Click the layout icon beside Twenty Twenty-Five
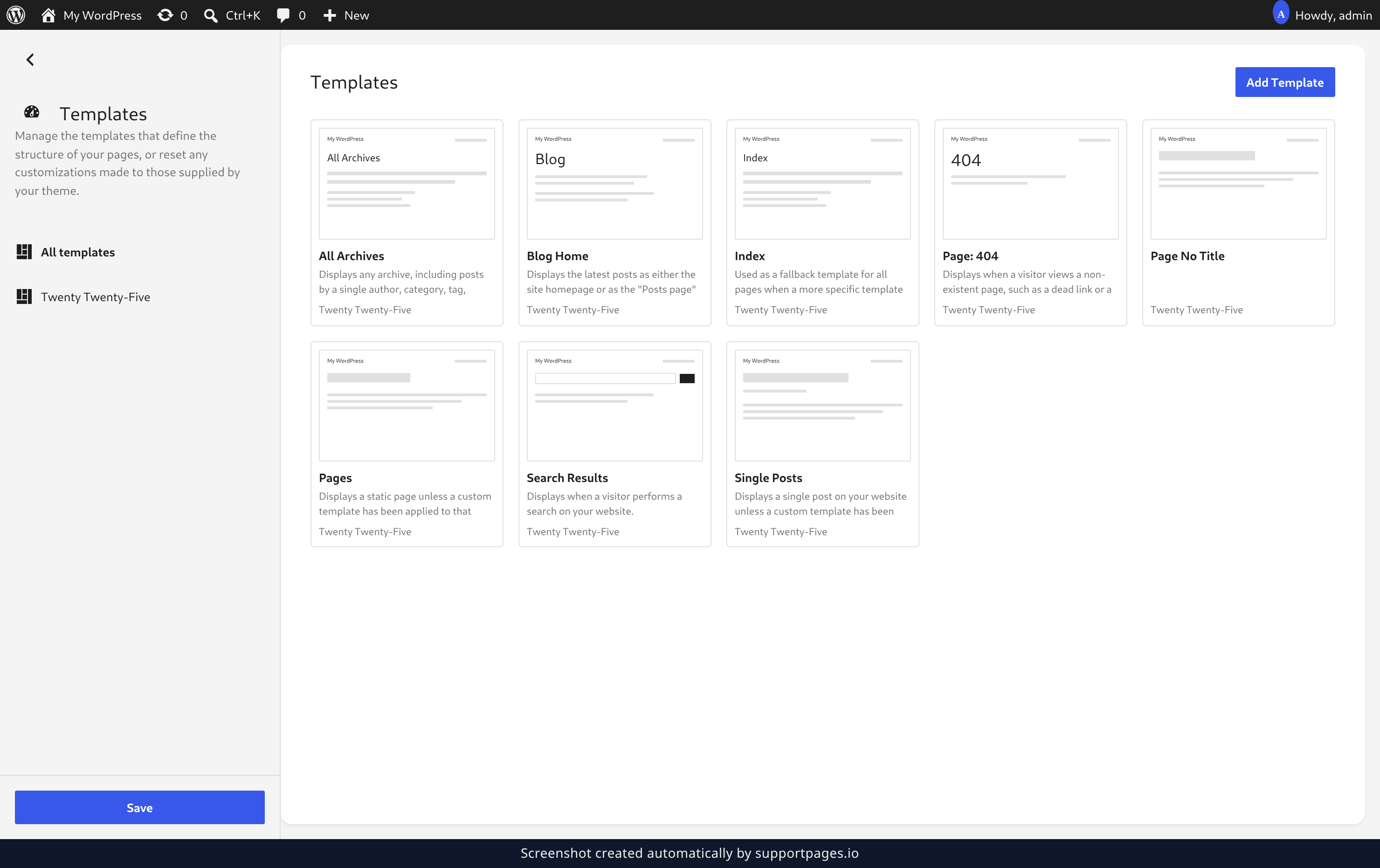 (x=24, y=296)
